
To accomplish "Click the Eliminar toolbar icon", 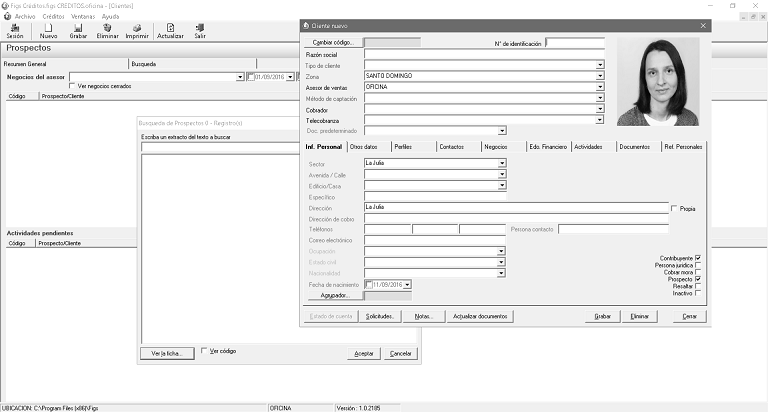I will (107, 29).
